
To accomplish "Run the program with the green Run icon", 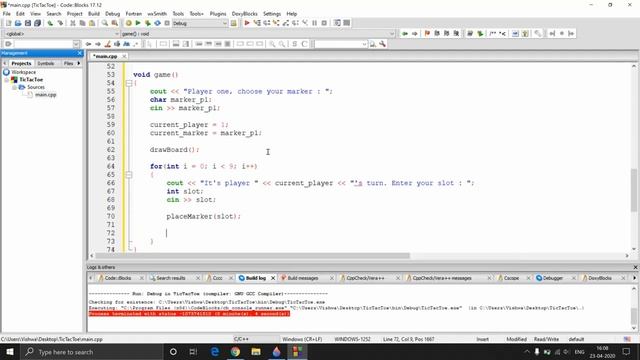I will click(138, 23).
